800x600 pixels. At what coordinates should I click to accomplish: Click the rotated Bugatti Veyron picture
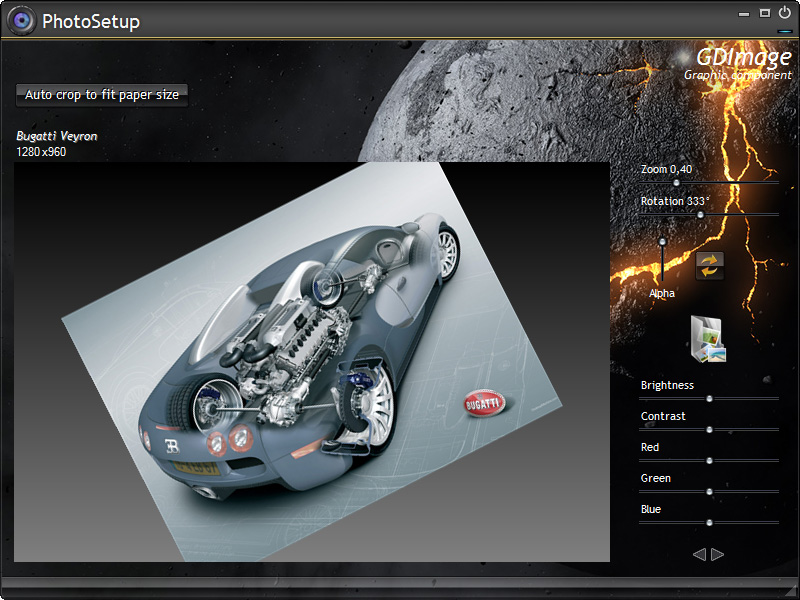(311, 362)
